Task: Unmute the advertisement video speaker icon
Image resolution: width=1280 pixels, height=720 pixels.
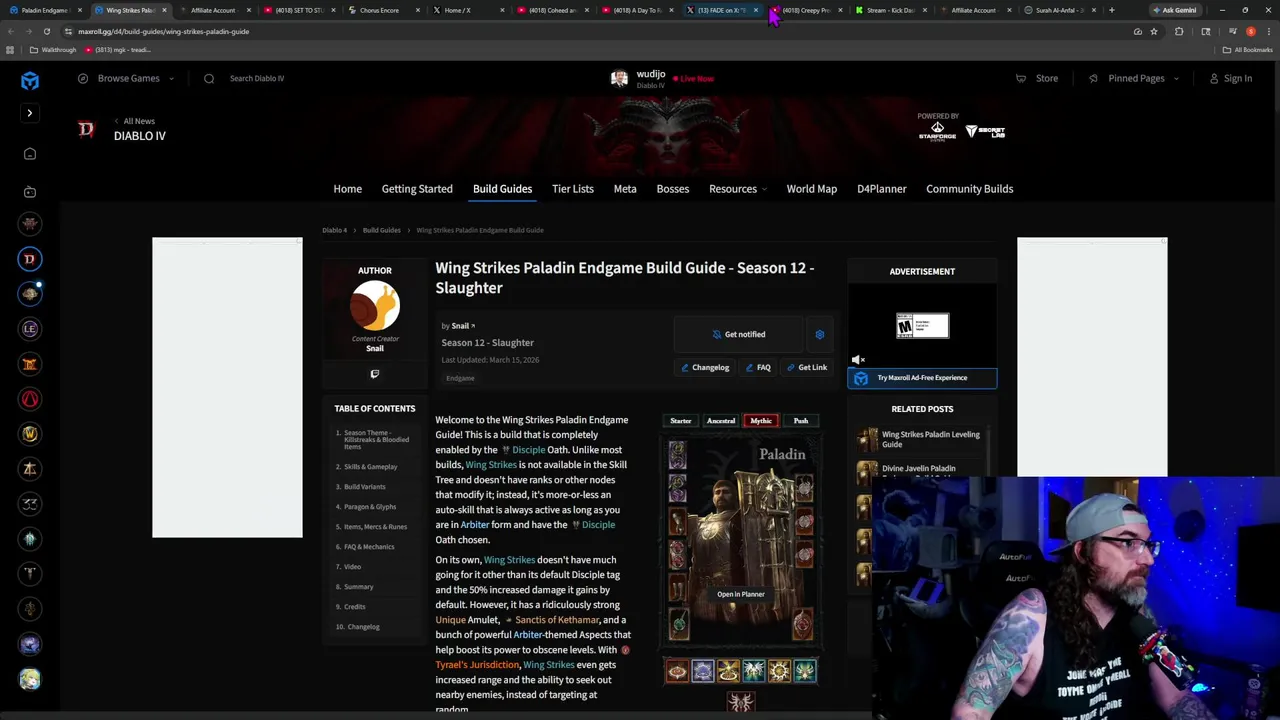Action: pos(858,360)
